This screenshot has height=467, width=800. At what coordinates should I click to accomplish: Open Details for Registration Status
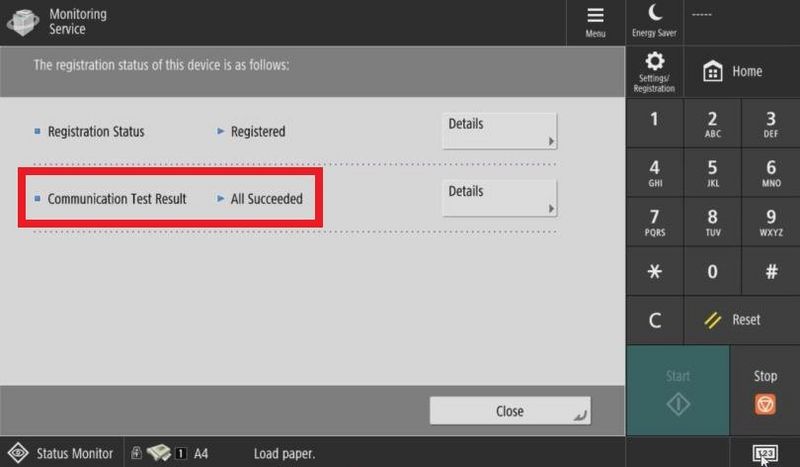coord(499,131)
